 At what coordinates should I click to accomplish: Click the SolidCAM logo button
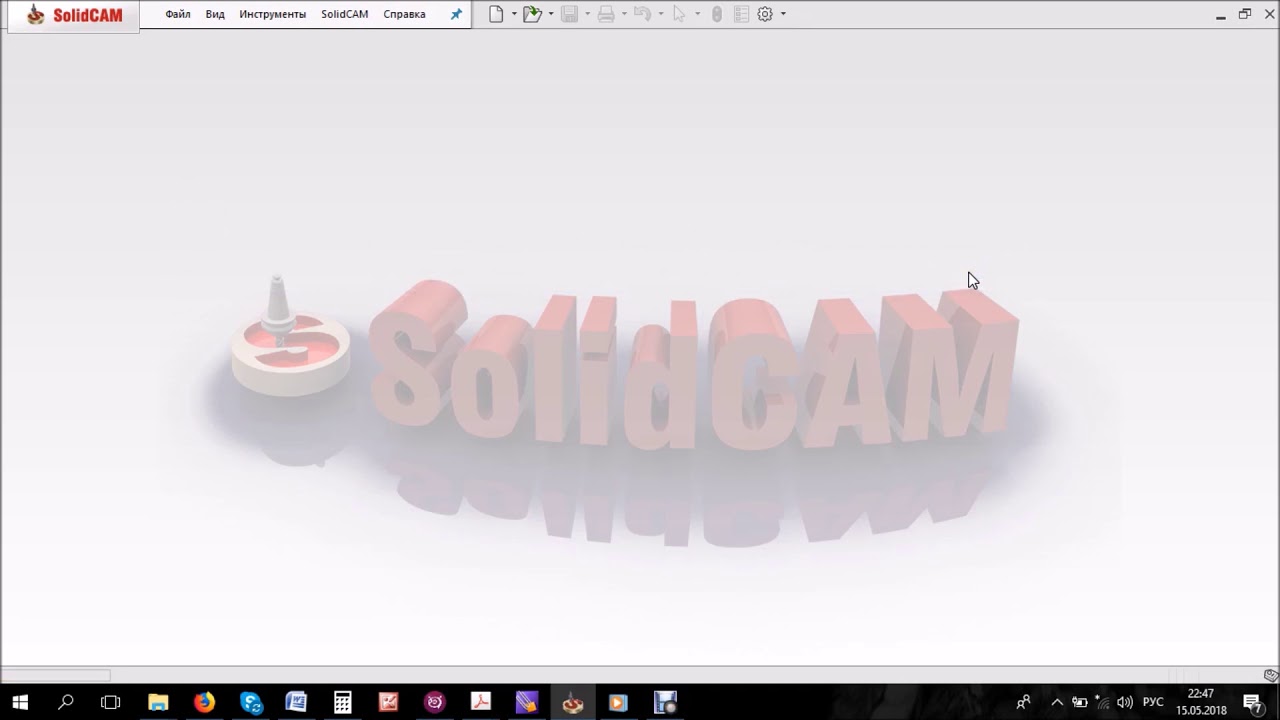point(74,15)
